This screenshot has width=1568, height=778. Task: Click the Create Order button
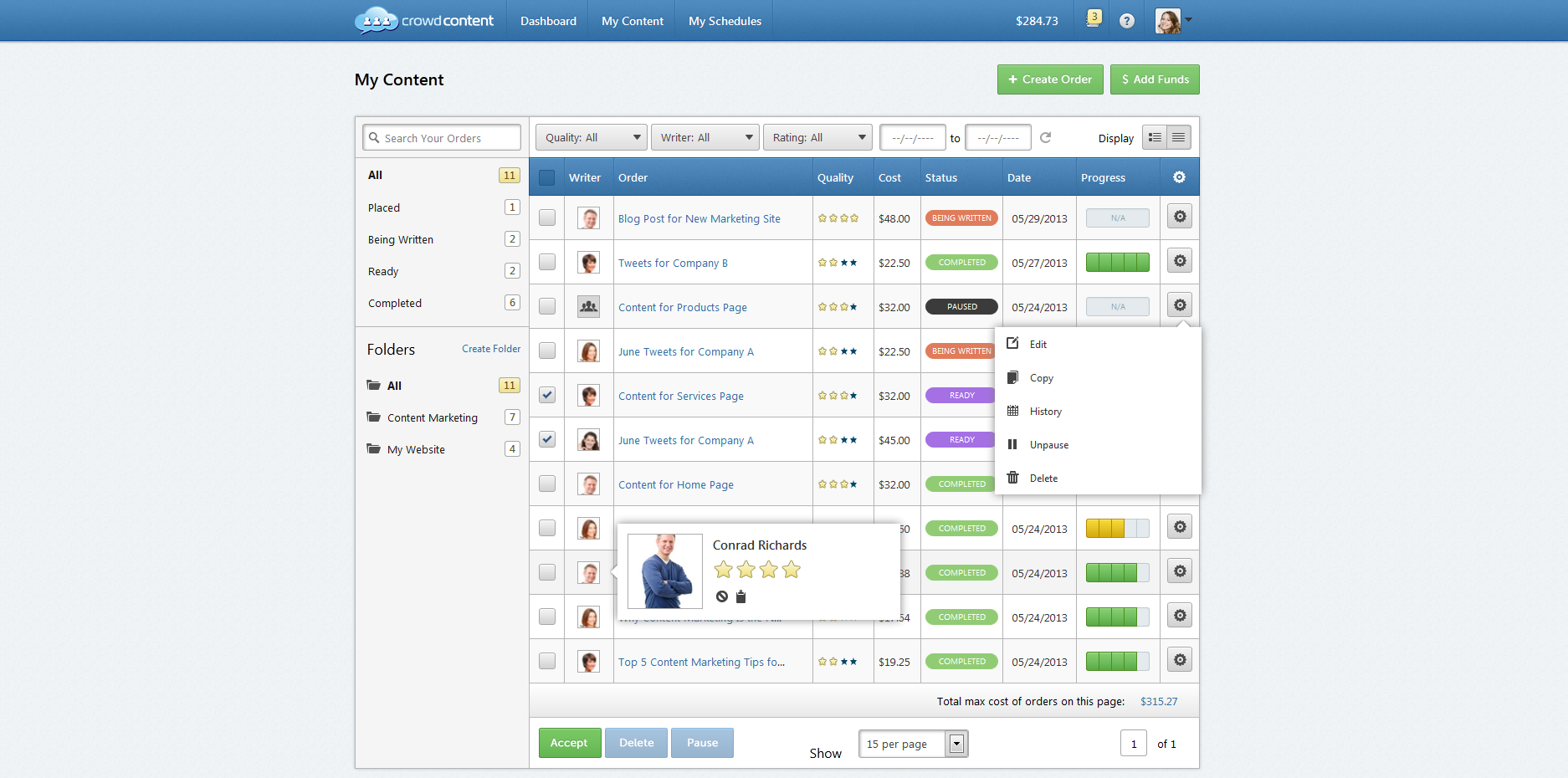coord(1049,79)
